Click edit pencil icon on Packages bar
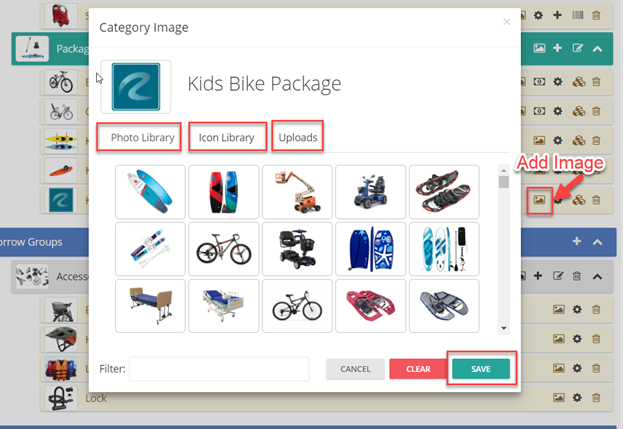 577,48
